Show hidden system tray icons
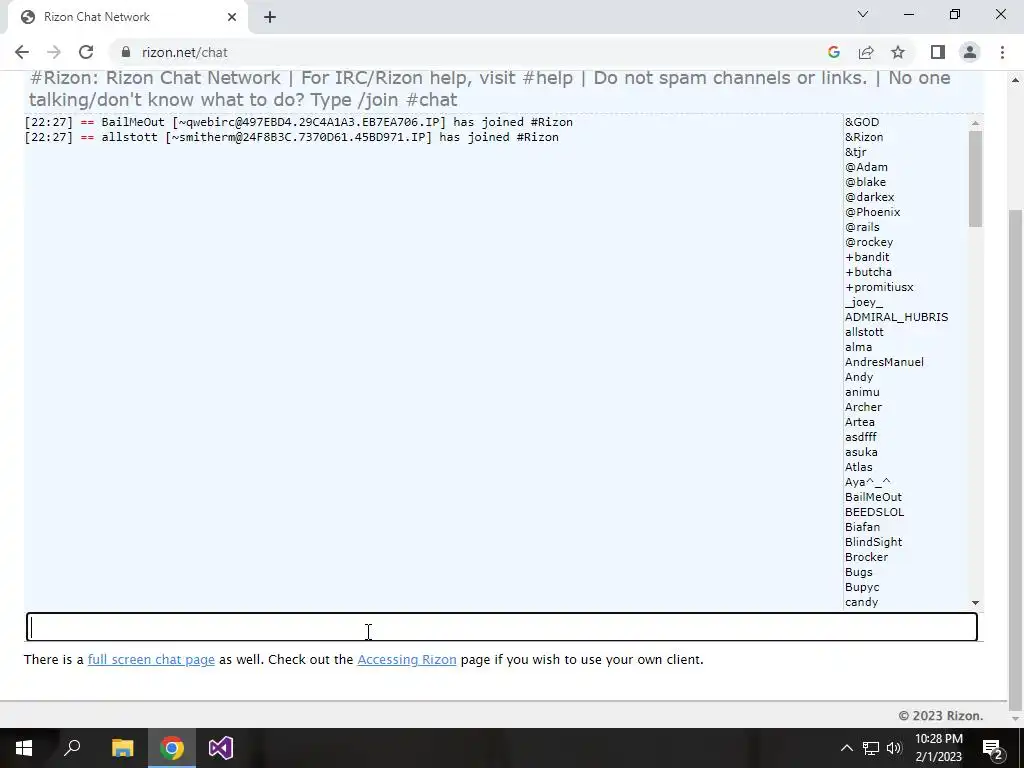Image resolution: width=1024 pixels, height=768 pixels. 846,748
